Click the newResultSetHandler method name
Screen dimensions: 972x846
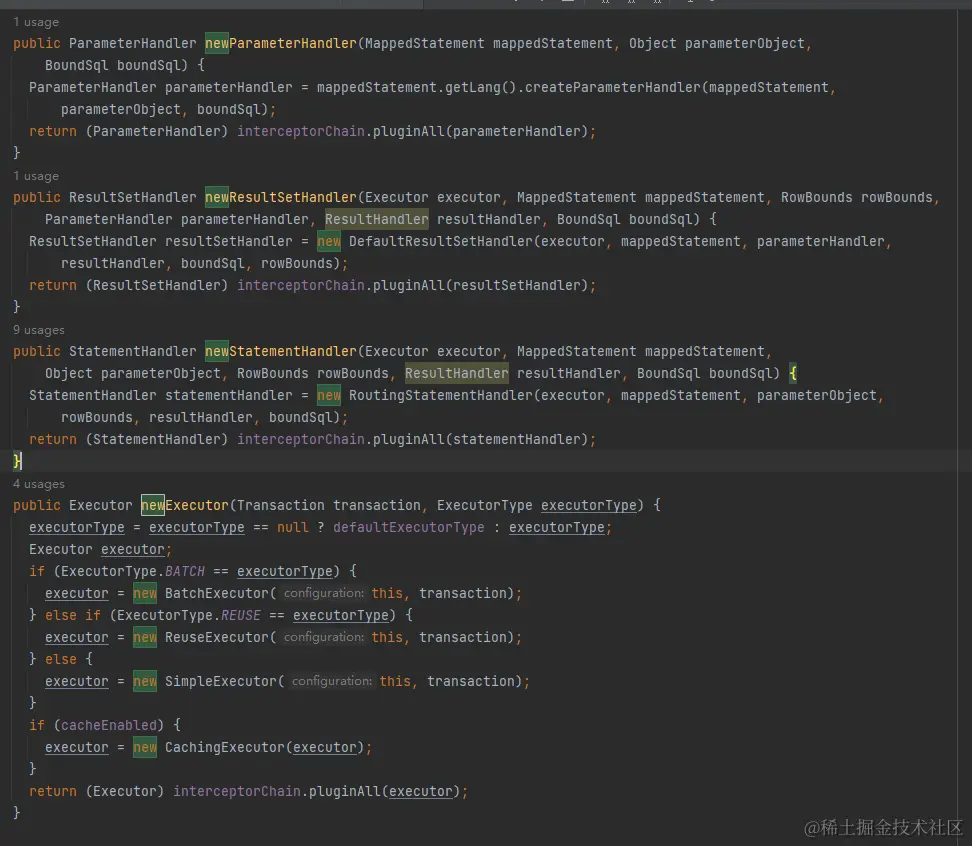281,197
